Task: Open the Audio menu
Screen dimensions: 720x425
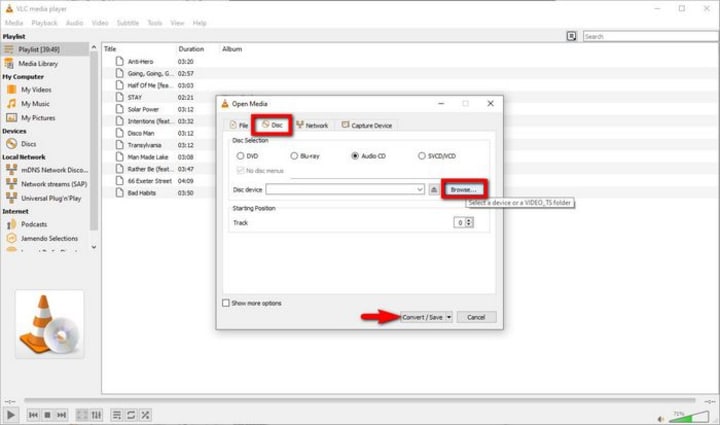Action: [74, 22]
